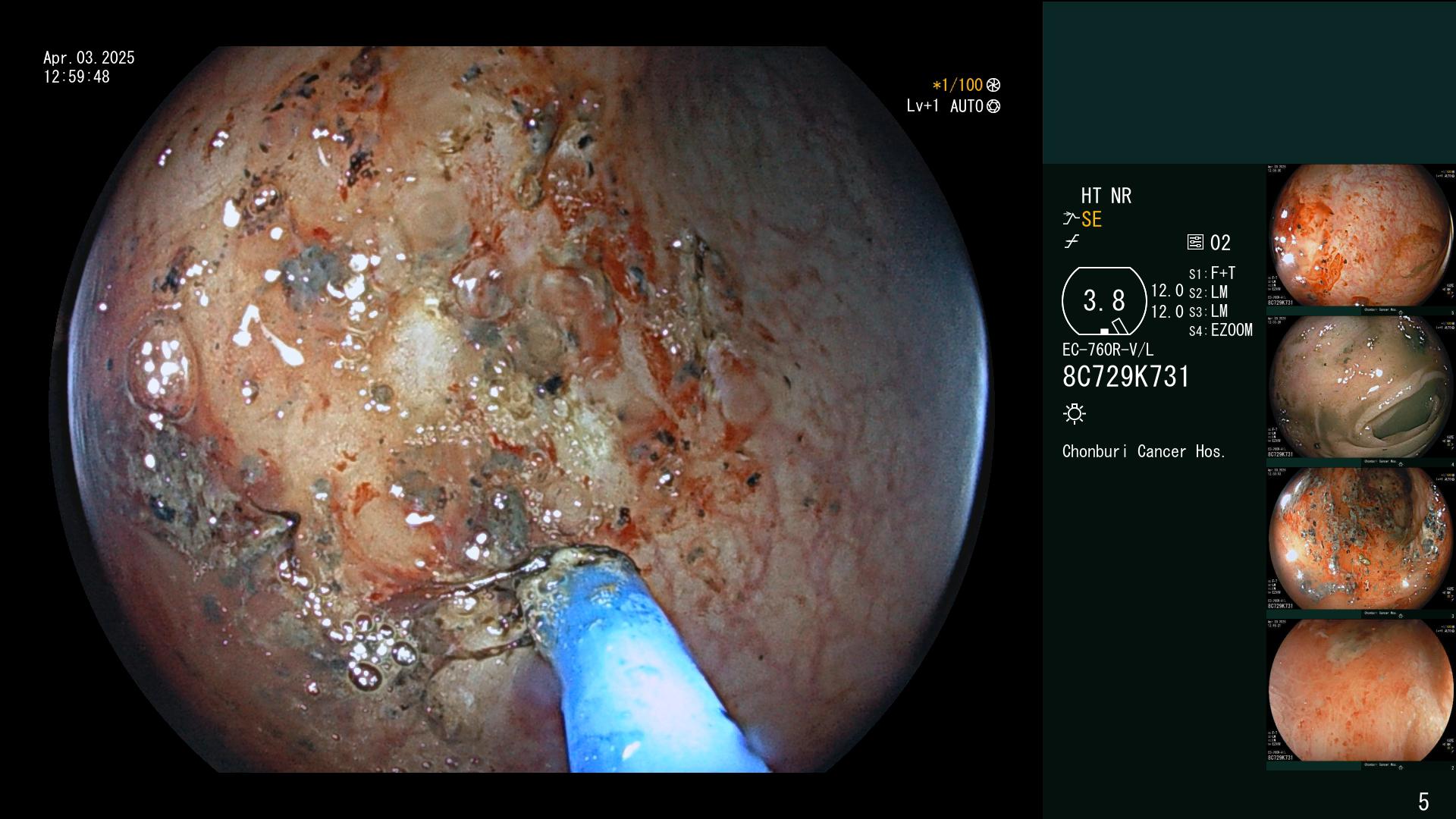
Task: Click the main endoscope live image
Action: [522, 409]
